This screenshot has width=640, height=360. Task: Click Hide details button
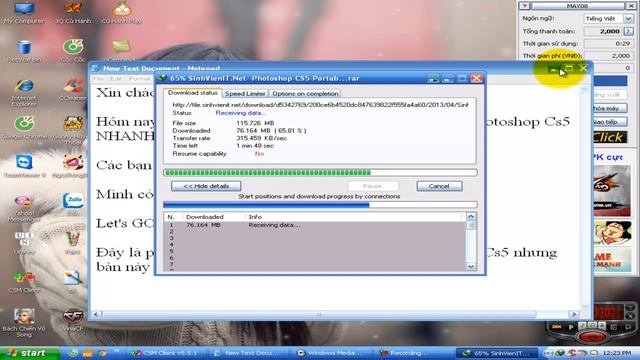click(x=206, y=186)
